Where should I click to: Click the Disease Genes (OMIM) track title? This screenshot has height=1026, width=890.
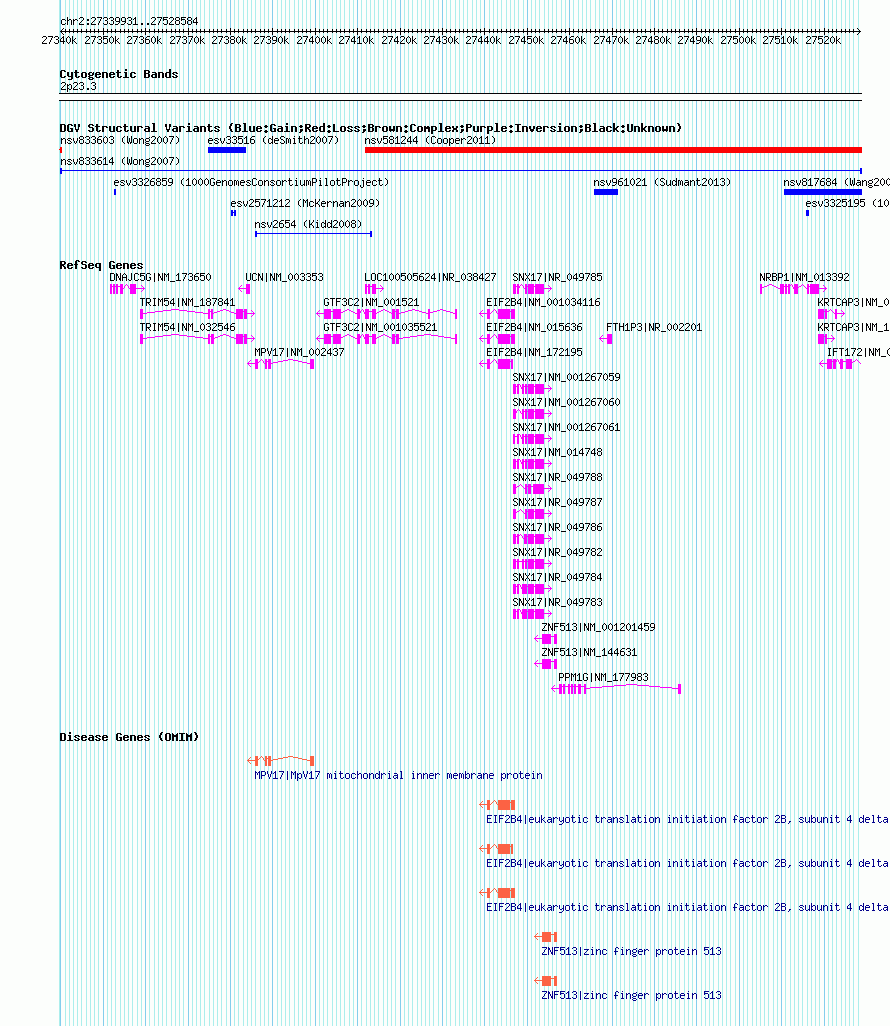(x=129, y=737)
